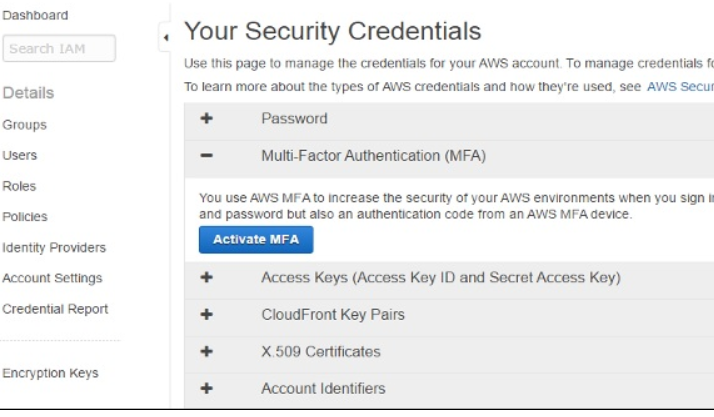Go to Account Settings
Image resolution: width=714 pixels, height=417 pixels.
(x=52, y=278)
